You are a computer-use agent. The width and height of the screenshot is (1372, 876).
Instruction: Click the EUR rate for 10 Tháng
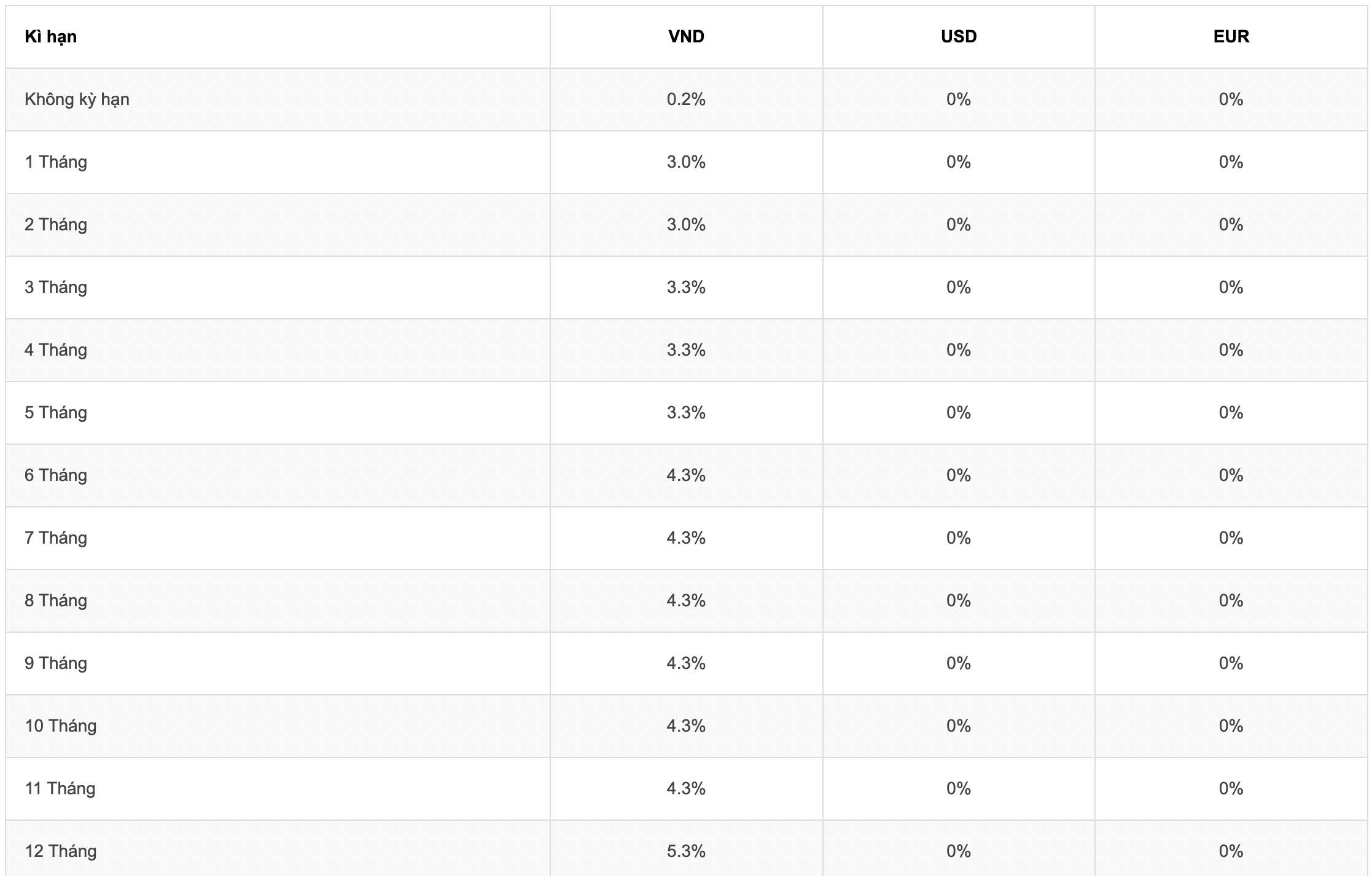1231,726
